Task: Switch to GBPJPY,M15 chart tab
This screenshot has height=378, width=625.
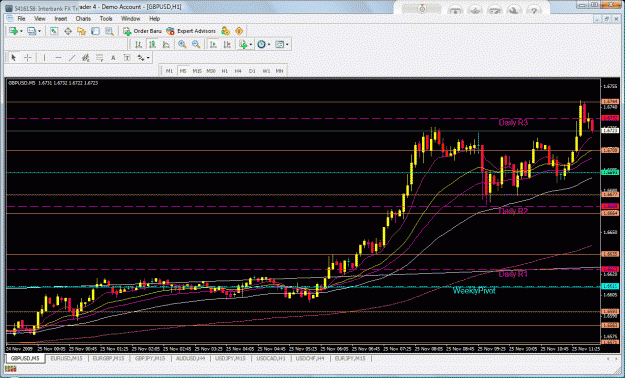Action: [150, 358]
